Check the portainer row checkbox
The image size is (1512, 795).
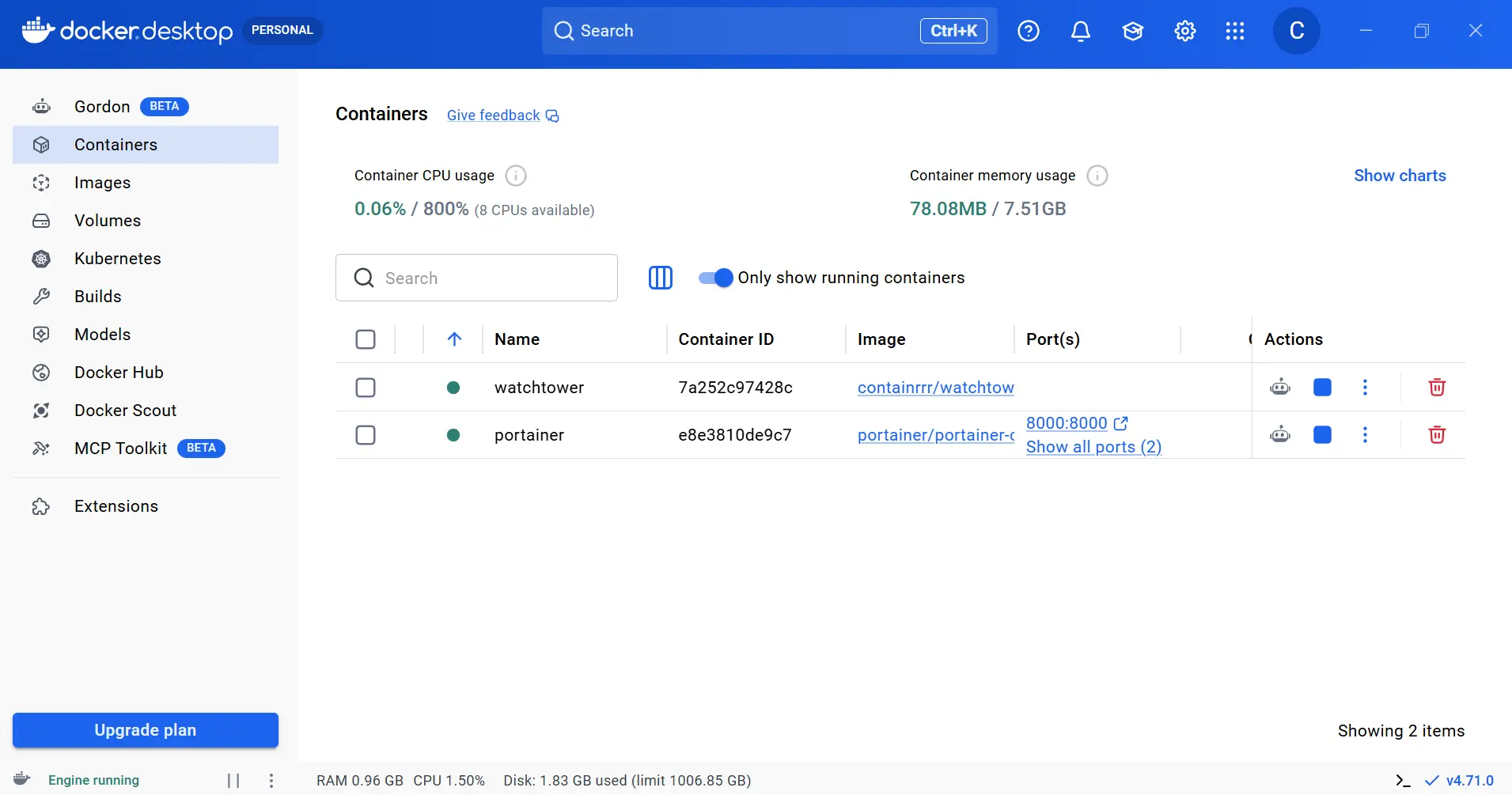[366, 435]
